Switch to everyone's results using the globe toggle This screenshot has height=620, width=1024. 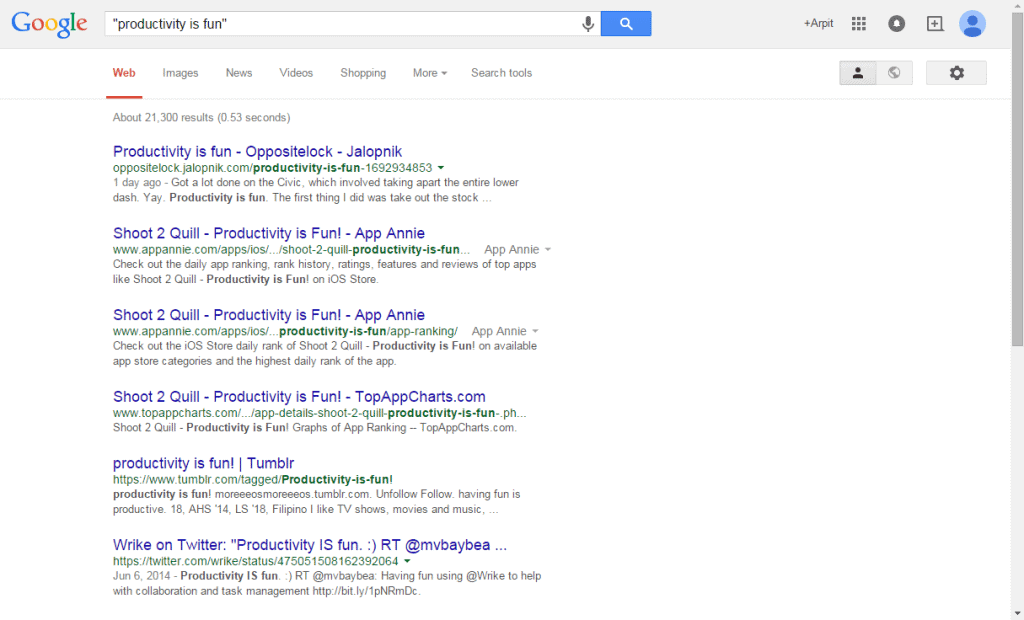pos(895,72)
